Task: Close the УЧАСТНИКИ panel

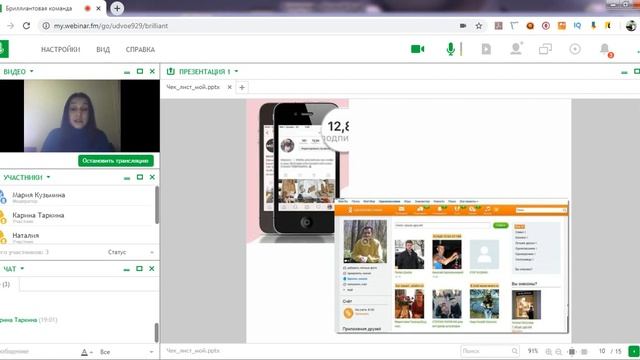Action: click(x=152, y=177)
